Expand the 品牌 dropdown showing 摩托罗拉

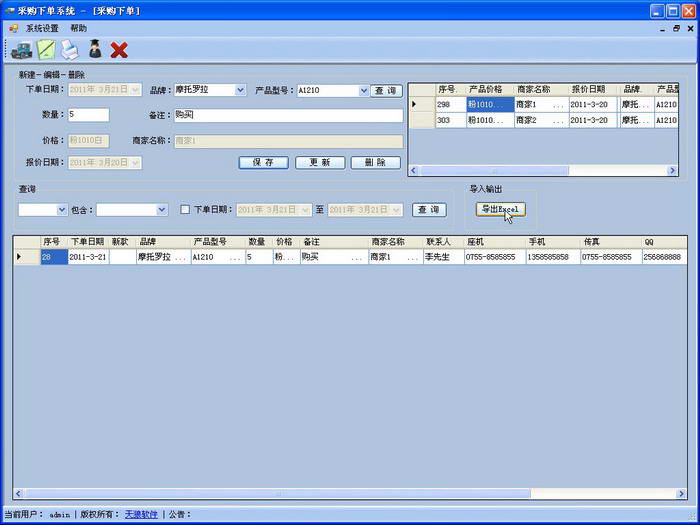pyautogui.click(x=240, y=90)
